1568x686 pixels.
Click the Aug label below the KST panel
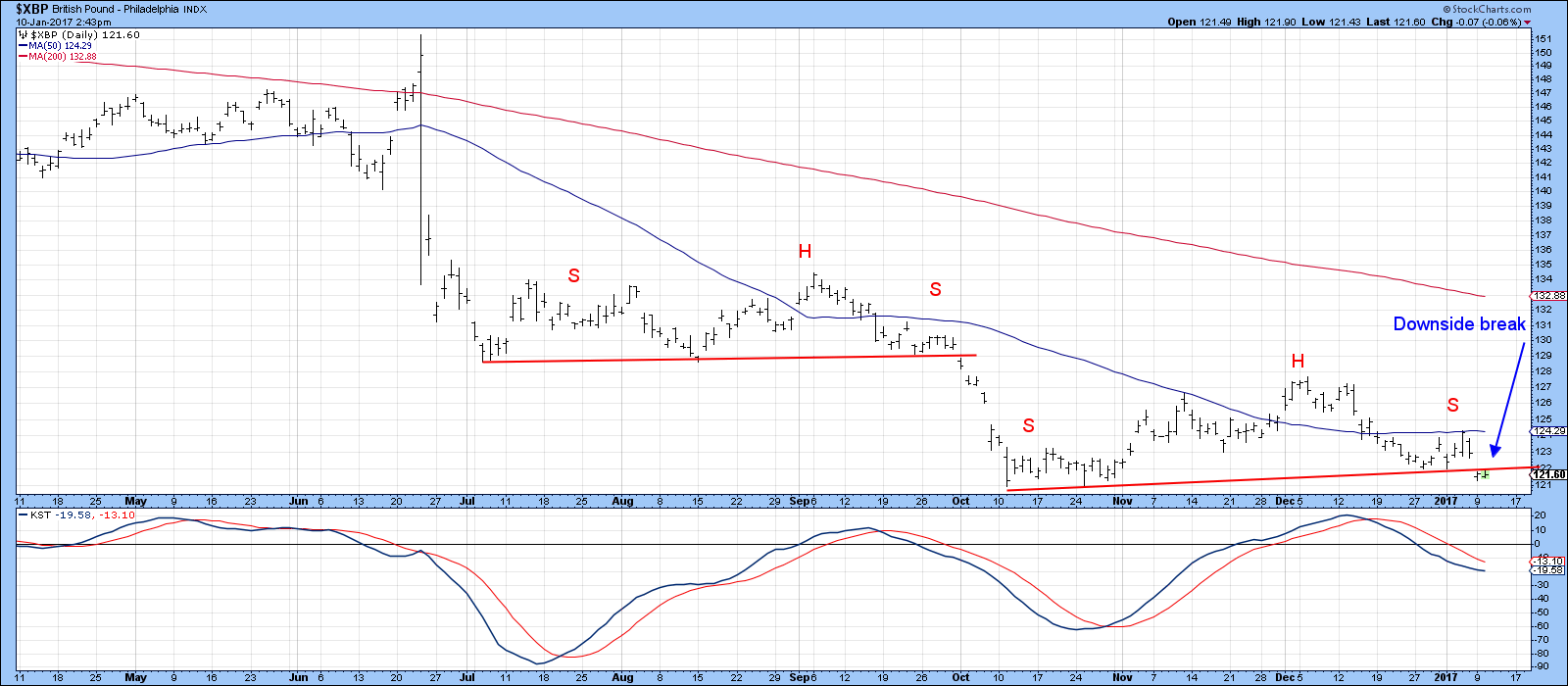point(622,677)
